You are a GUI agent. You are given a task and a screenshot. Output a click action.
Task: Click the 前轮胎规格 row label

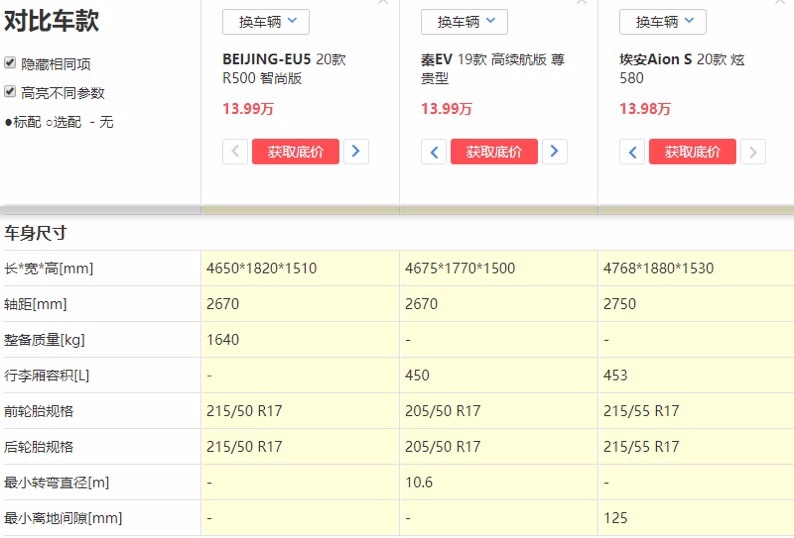click(x=38, y=411)
